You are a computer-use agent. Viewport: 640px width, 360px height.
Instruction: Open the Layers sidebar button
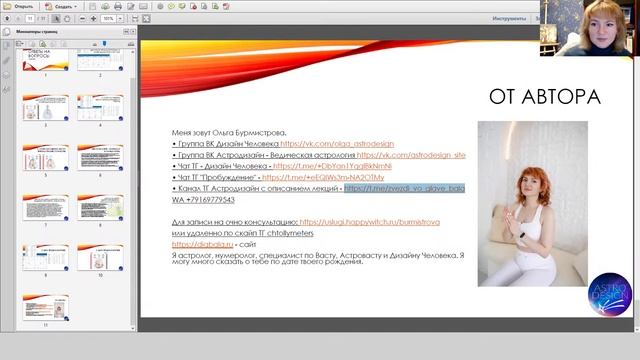coord(6,75)
